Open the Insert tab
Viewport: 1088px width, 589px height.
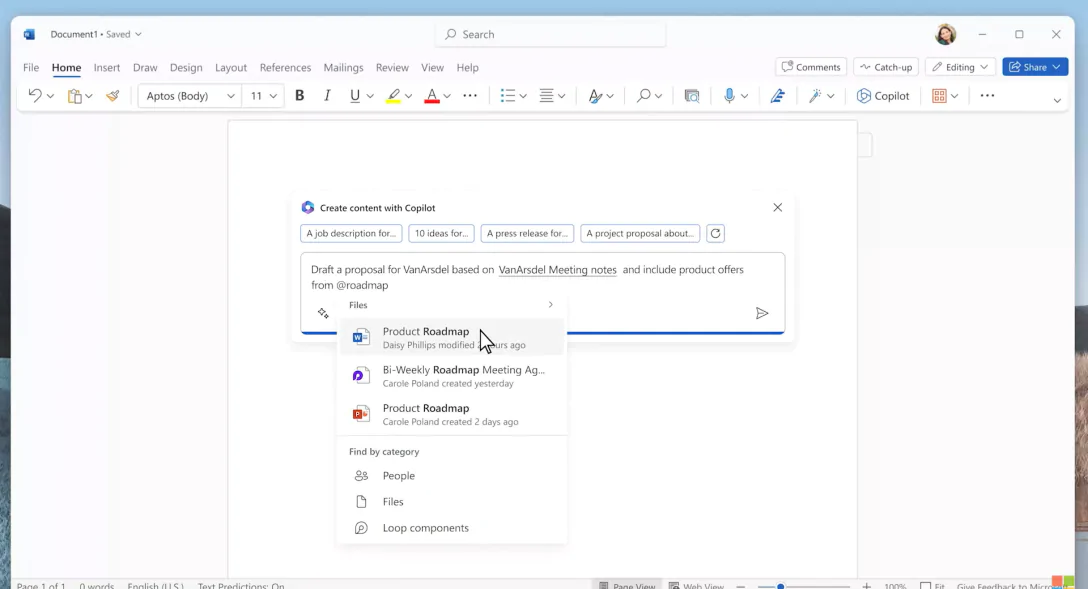[107, 68]
